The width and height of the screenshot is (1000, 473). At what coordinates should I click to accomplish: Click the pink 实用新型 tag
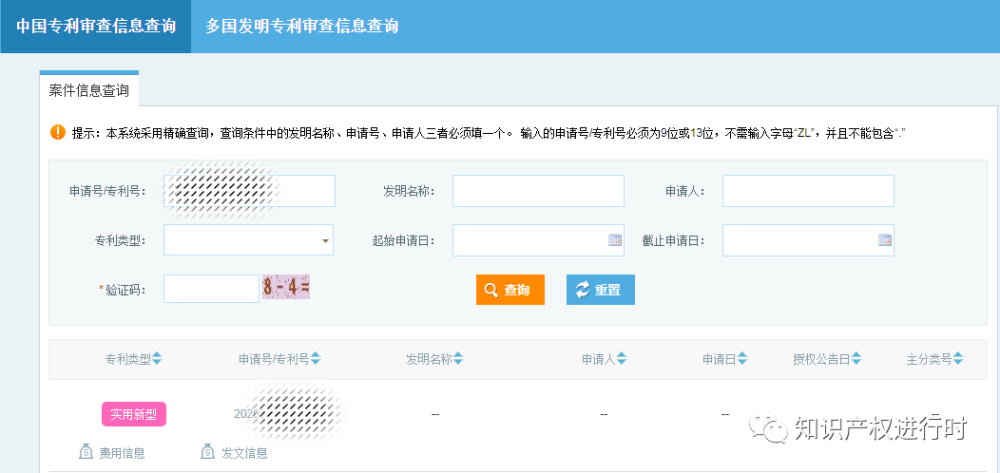click(134, 414)
